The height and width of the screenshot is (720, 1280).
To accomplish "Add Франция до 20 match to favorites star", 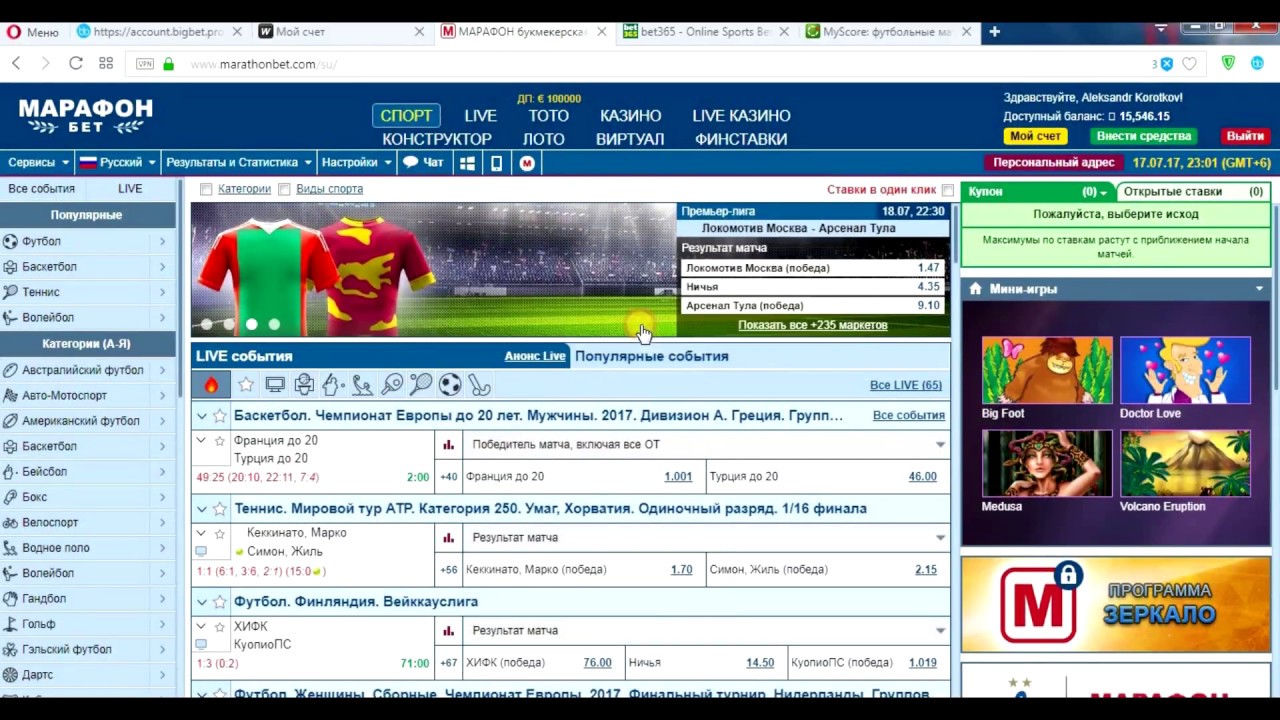I will tap(219, 440).
